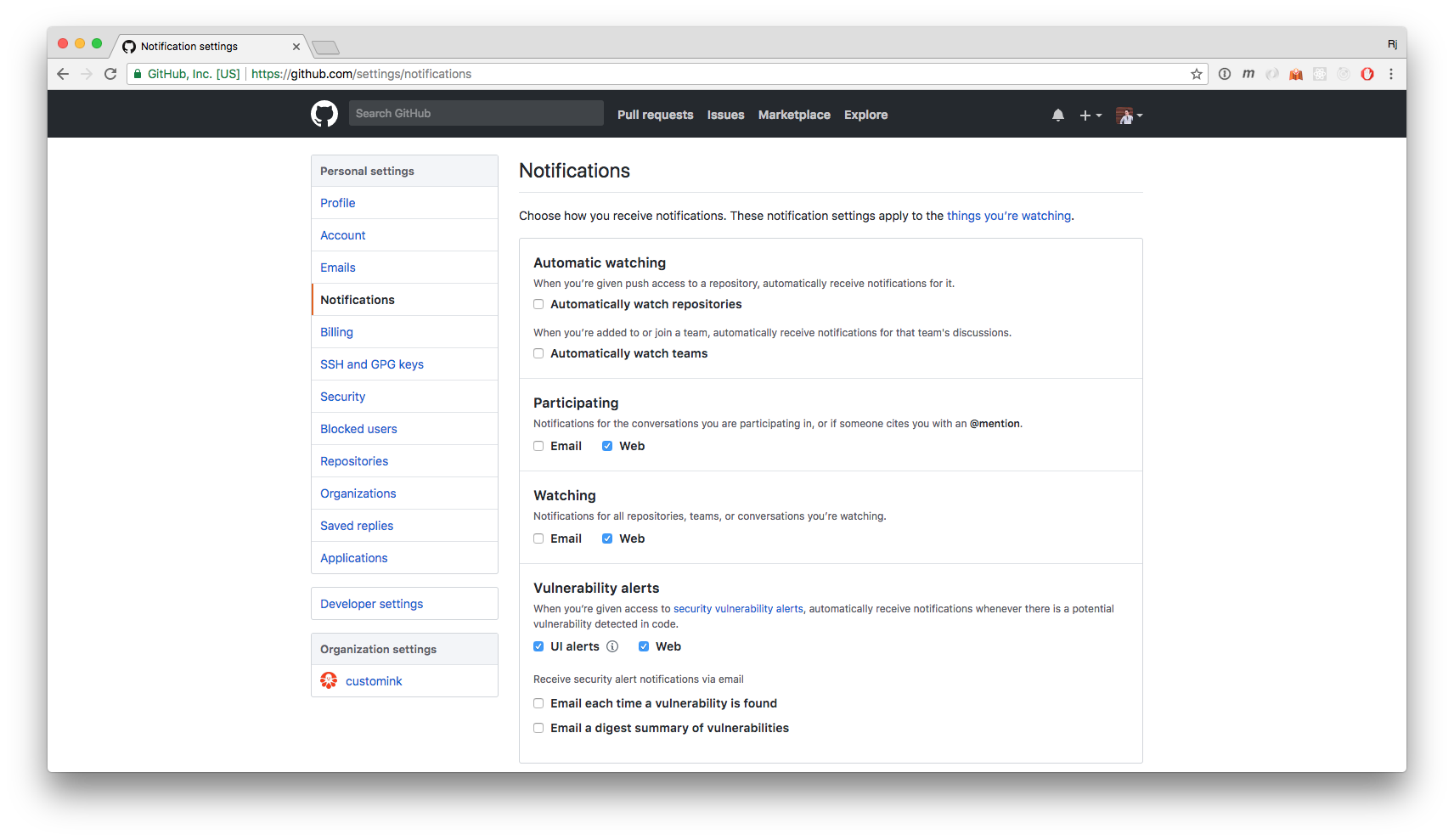Bookmark the page with the star icon
This screenshot has width=1454, height=840.
coord(1197,74)
